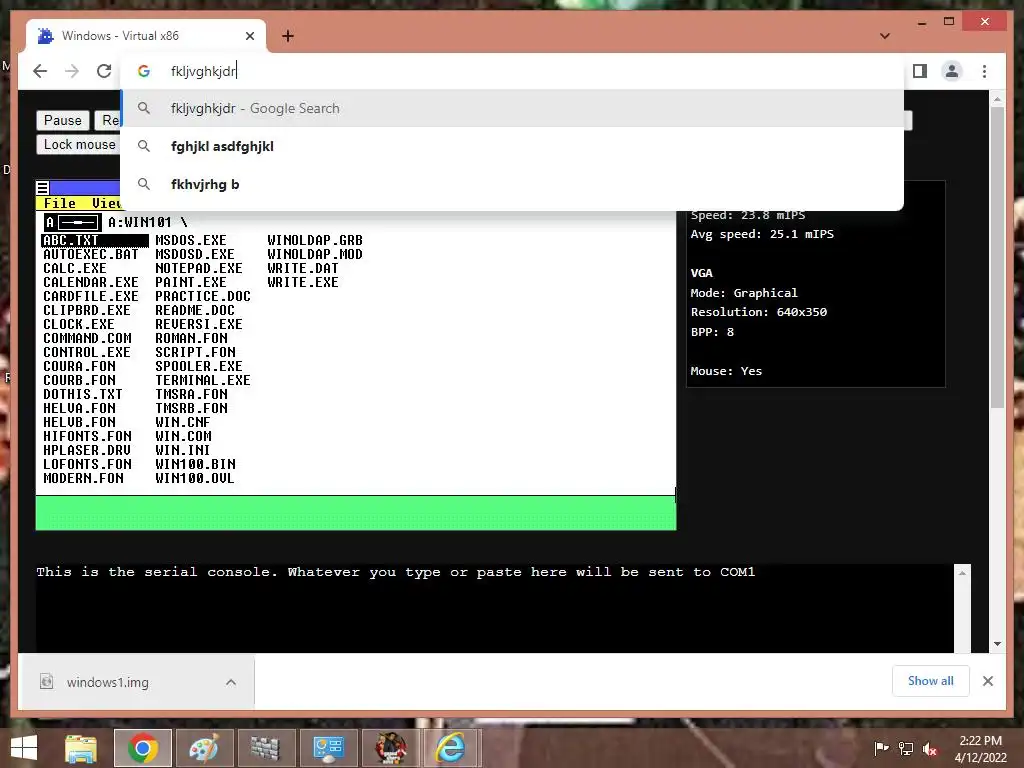The height and width of the screenshot is (768, 1024).
Task: Select CONTROL.EXE file
Action: point(87,353)
